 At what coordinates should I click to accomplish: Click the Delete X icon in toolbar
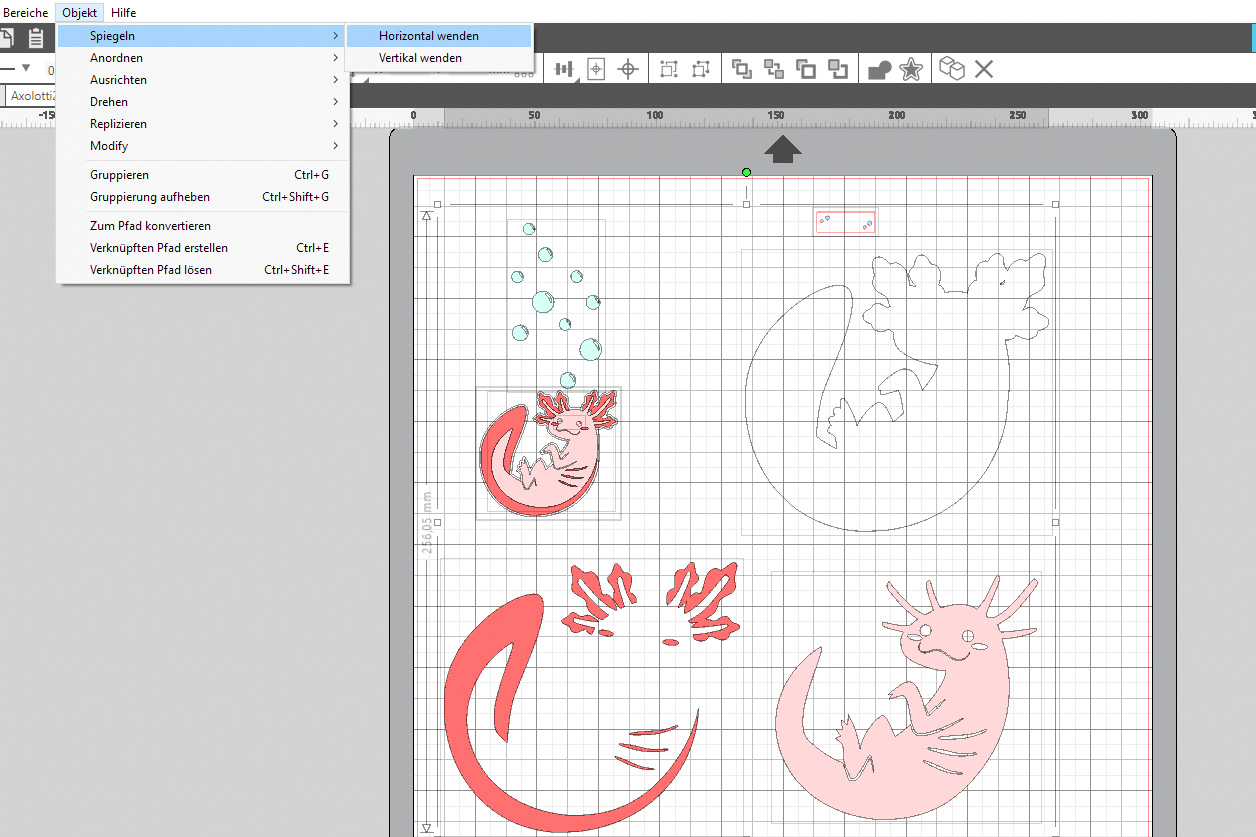click(x=984, y=69)
